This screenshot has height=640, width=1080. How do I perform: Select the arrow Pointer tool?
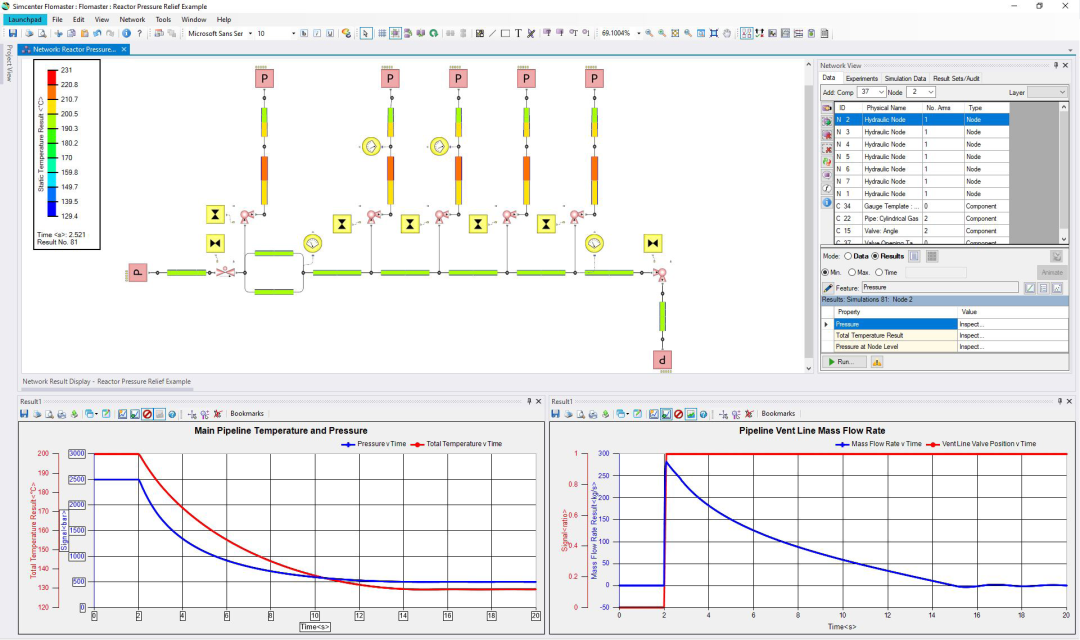(x=365, y=33)
